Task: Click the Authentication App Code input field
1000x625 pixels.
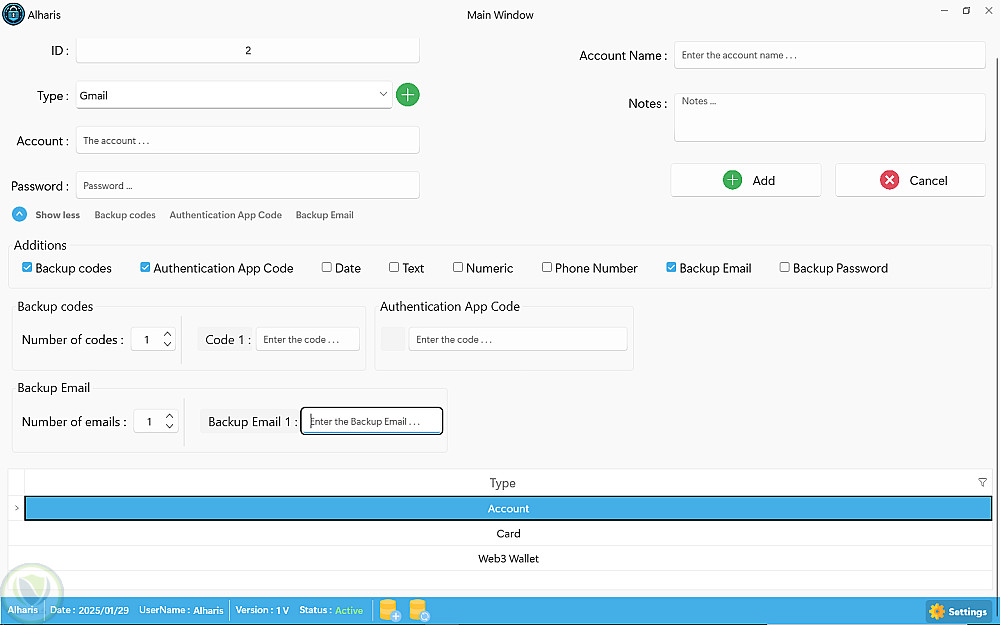Action: (518, 339)
